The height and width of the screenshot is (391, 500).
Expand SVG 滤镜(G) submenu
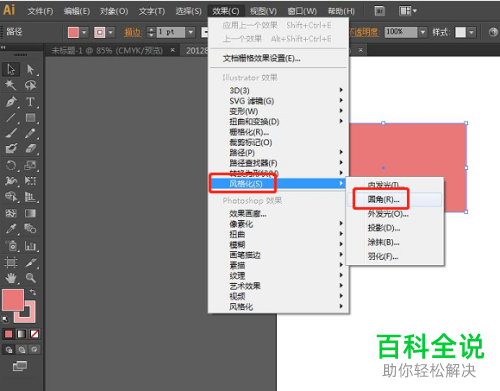[278, 101]
